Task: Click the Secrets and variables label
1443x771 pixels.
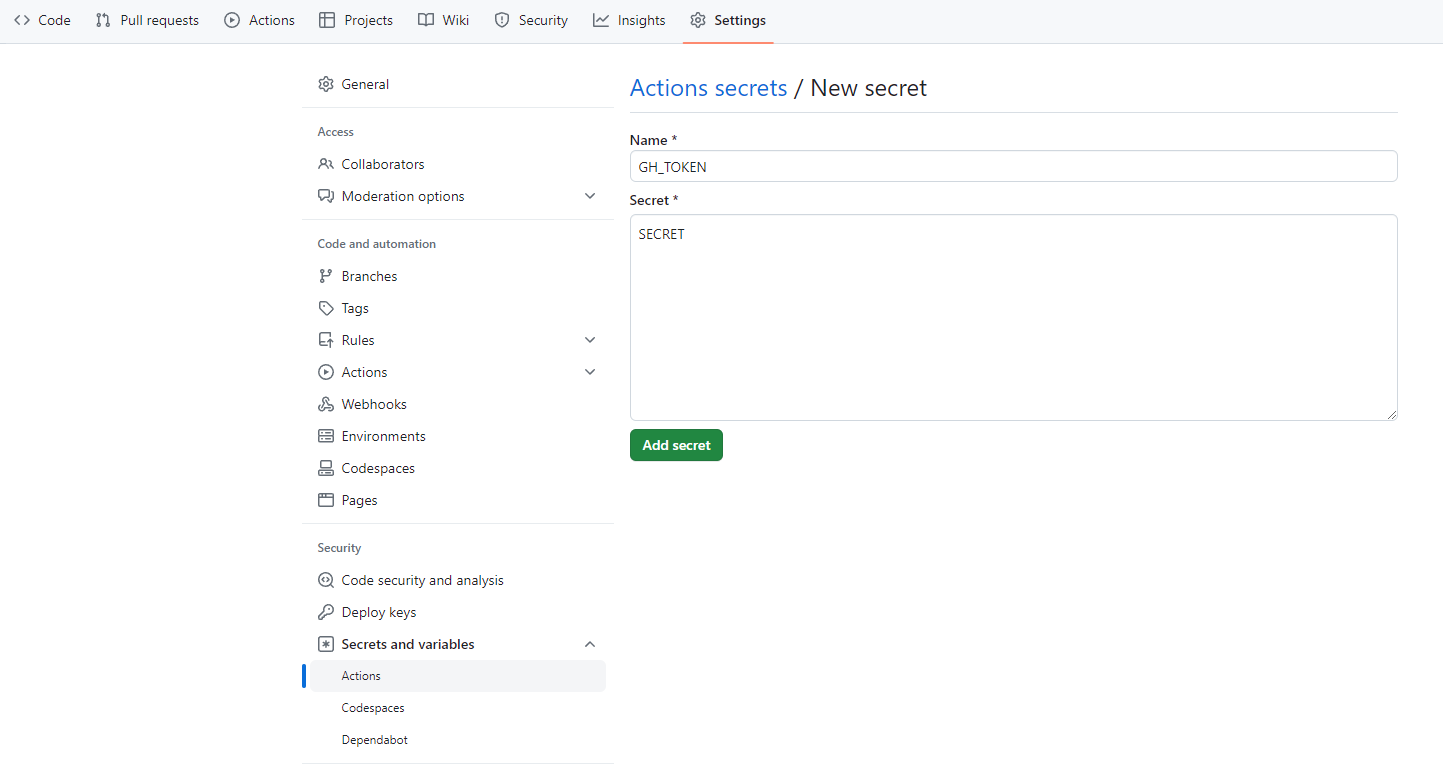Action: 408,644
